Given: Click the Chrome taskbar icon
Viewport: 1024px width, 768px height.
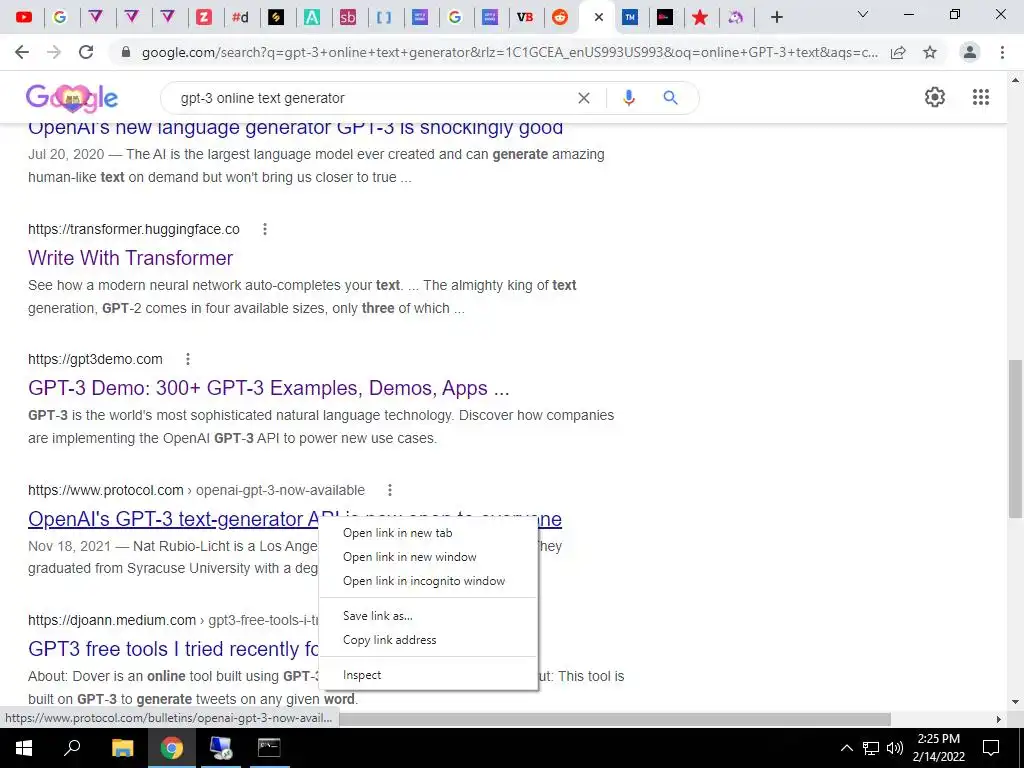Looking at the screenshot, I should coord(172,748).
